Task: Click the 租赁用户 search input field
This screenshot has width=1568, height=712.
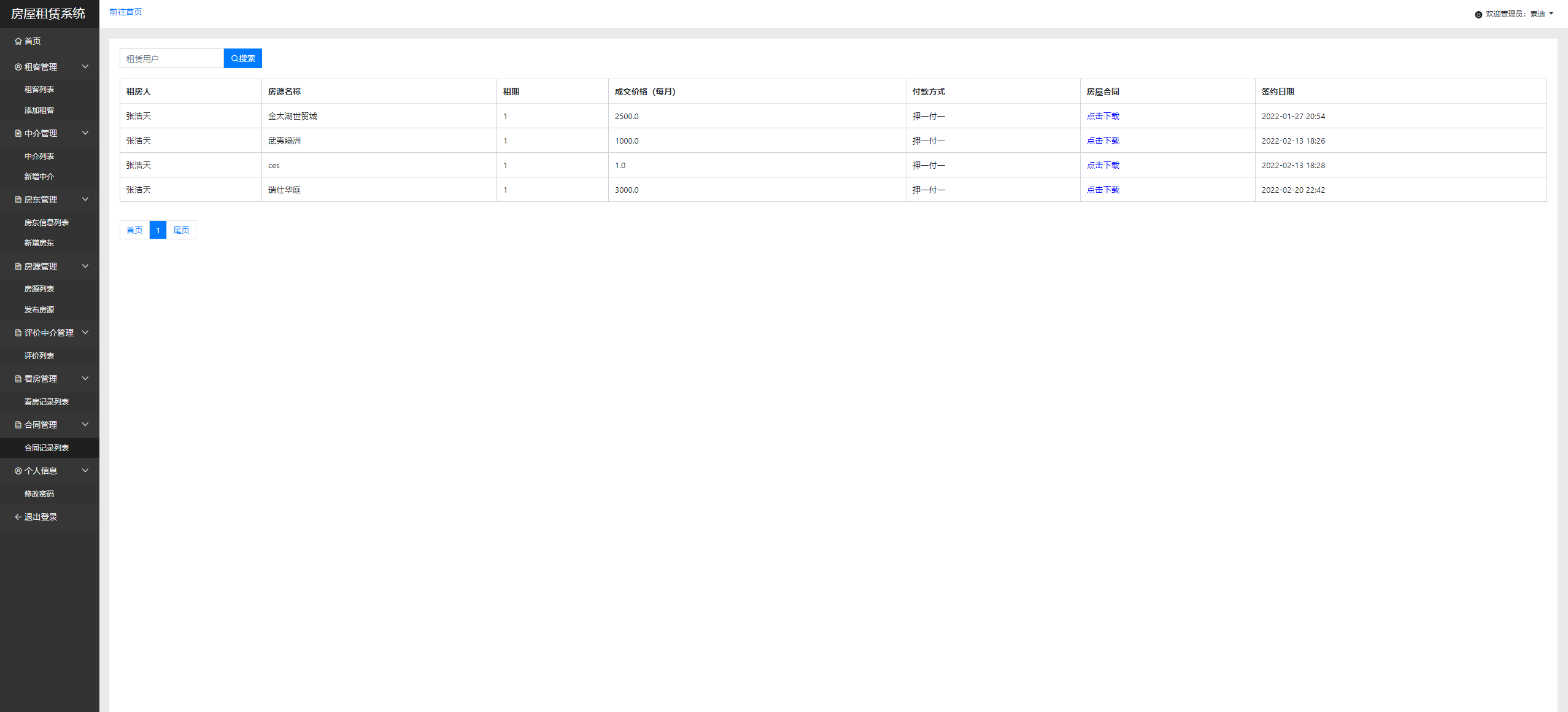Action: (x=172, y=58)
